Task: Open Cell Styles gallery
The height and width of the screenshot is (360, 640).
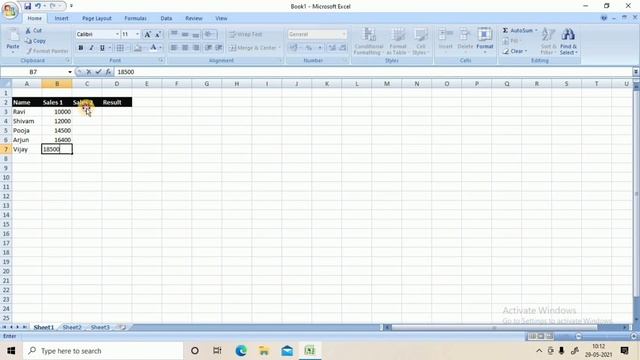Action: coord(420,41)
